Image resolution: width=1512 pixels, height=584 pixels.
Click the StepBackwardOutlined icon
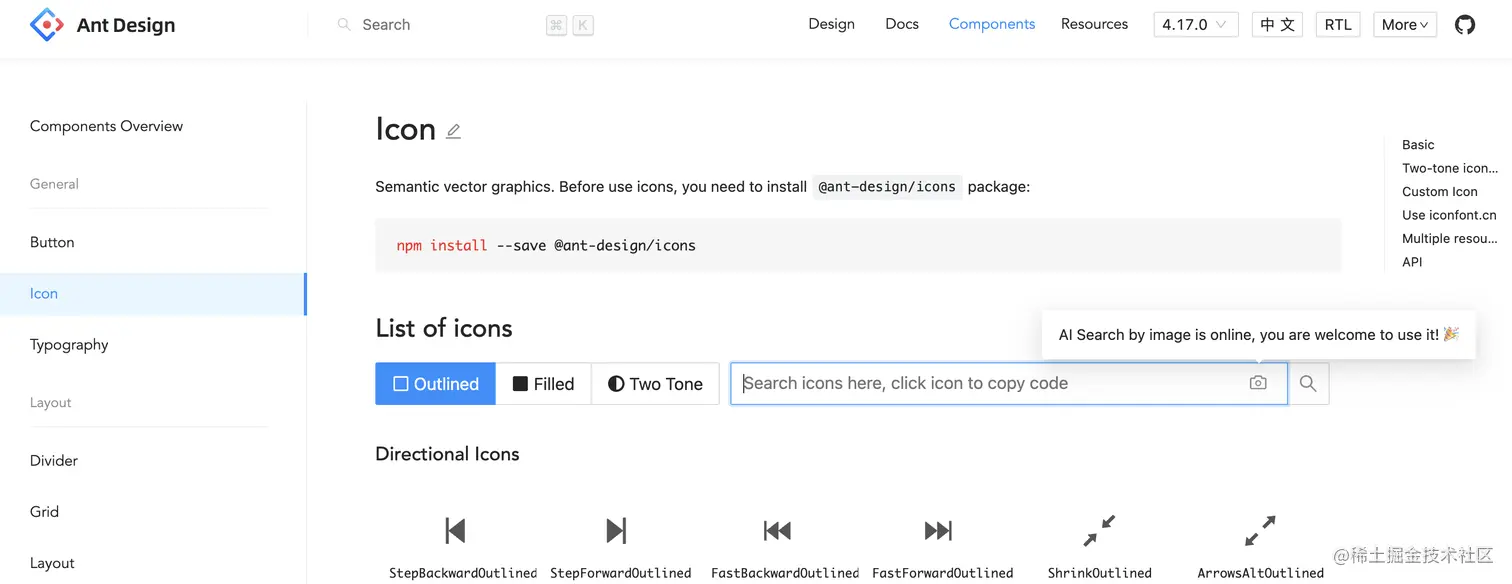(456, 531)
